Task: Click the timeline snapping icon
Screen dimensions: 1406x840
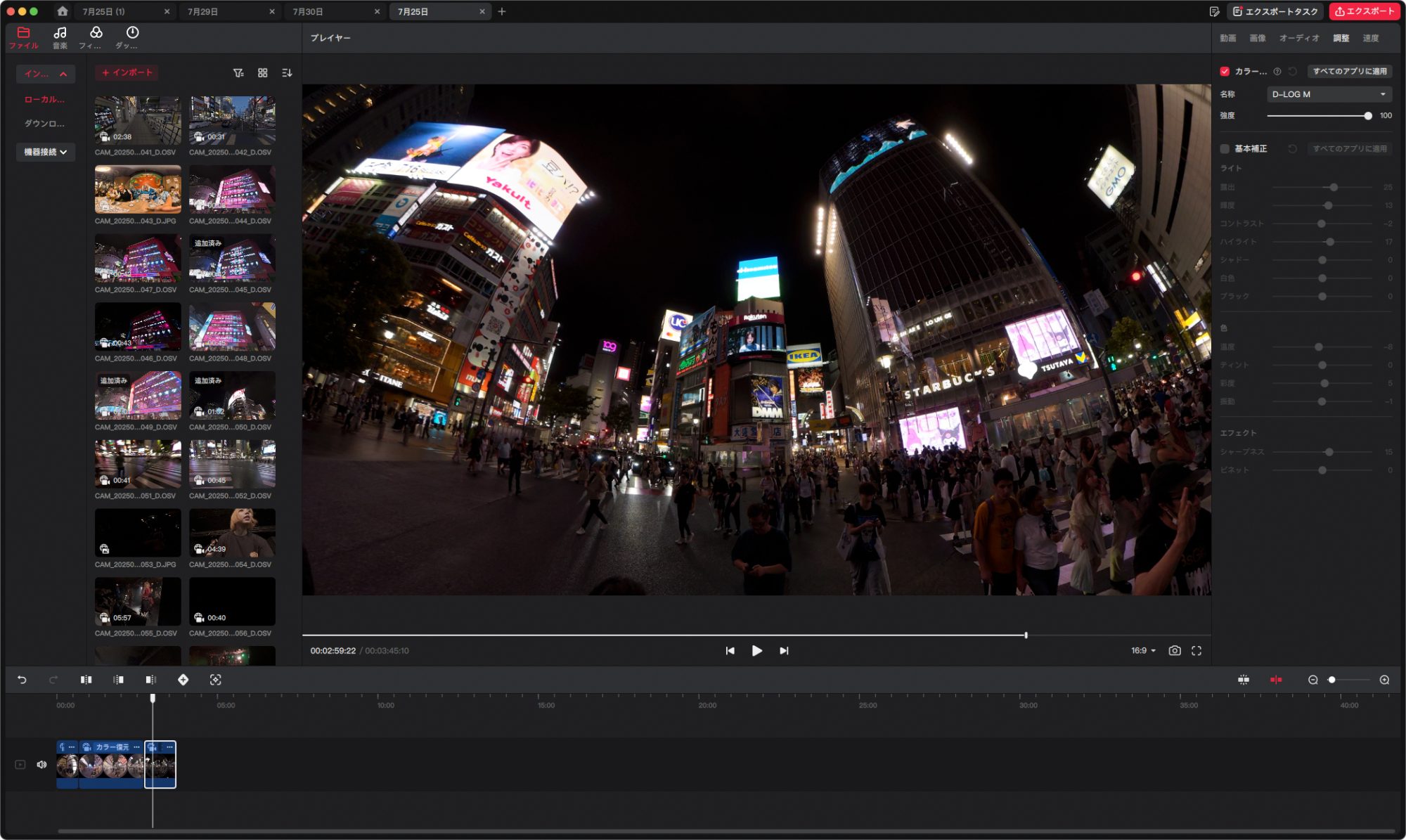Action: pos(1244,680)
